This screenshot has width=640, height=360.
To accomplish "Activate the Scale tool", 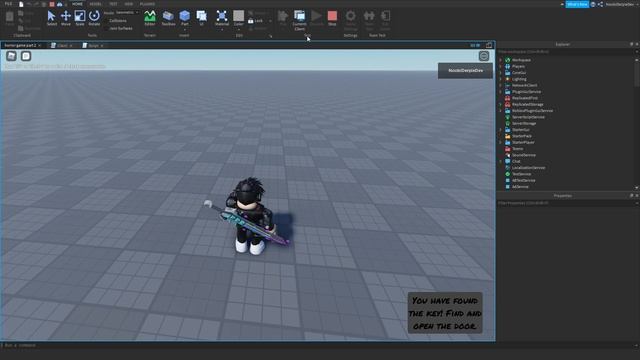I will [80, 18].
